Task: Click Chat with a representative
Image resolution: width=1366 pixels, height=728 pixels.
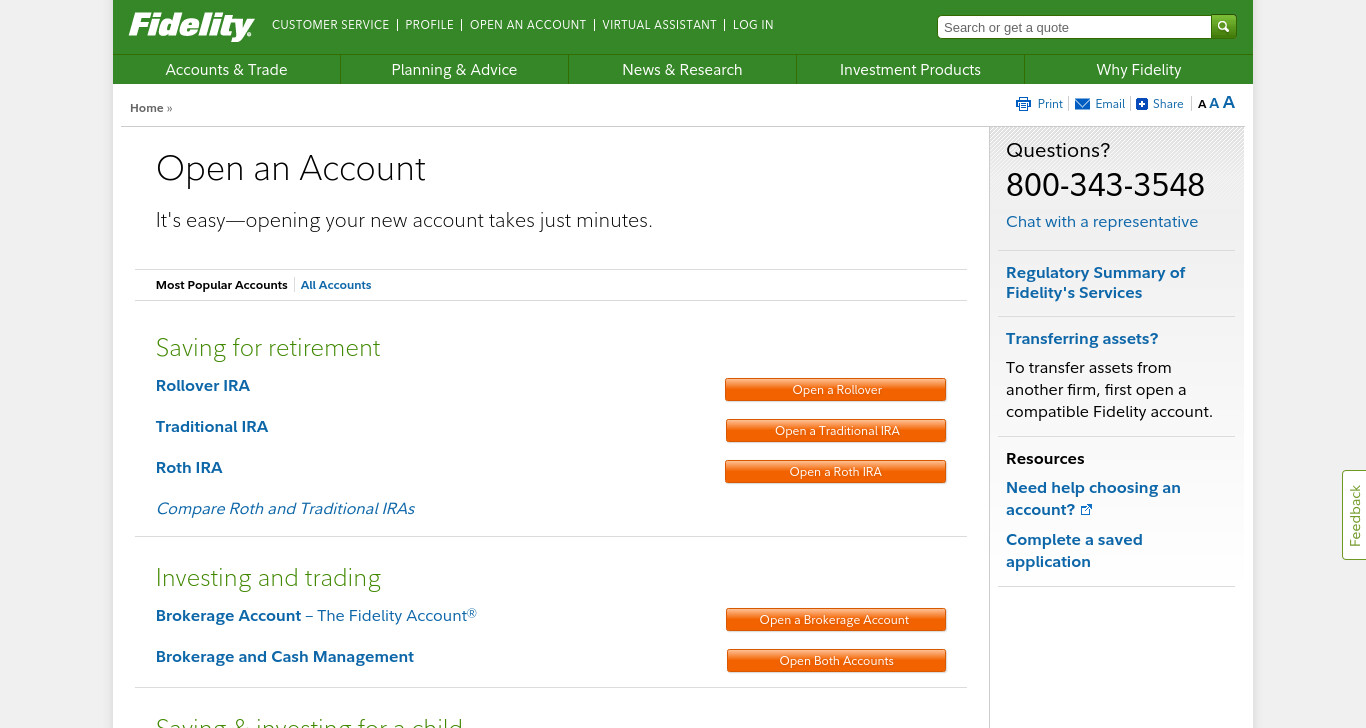Action: click(1102, 222)
